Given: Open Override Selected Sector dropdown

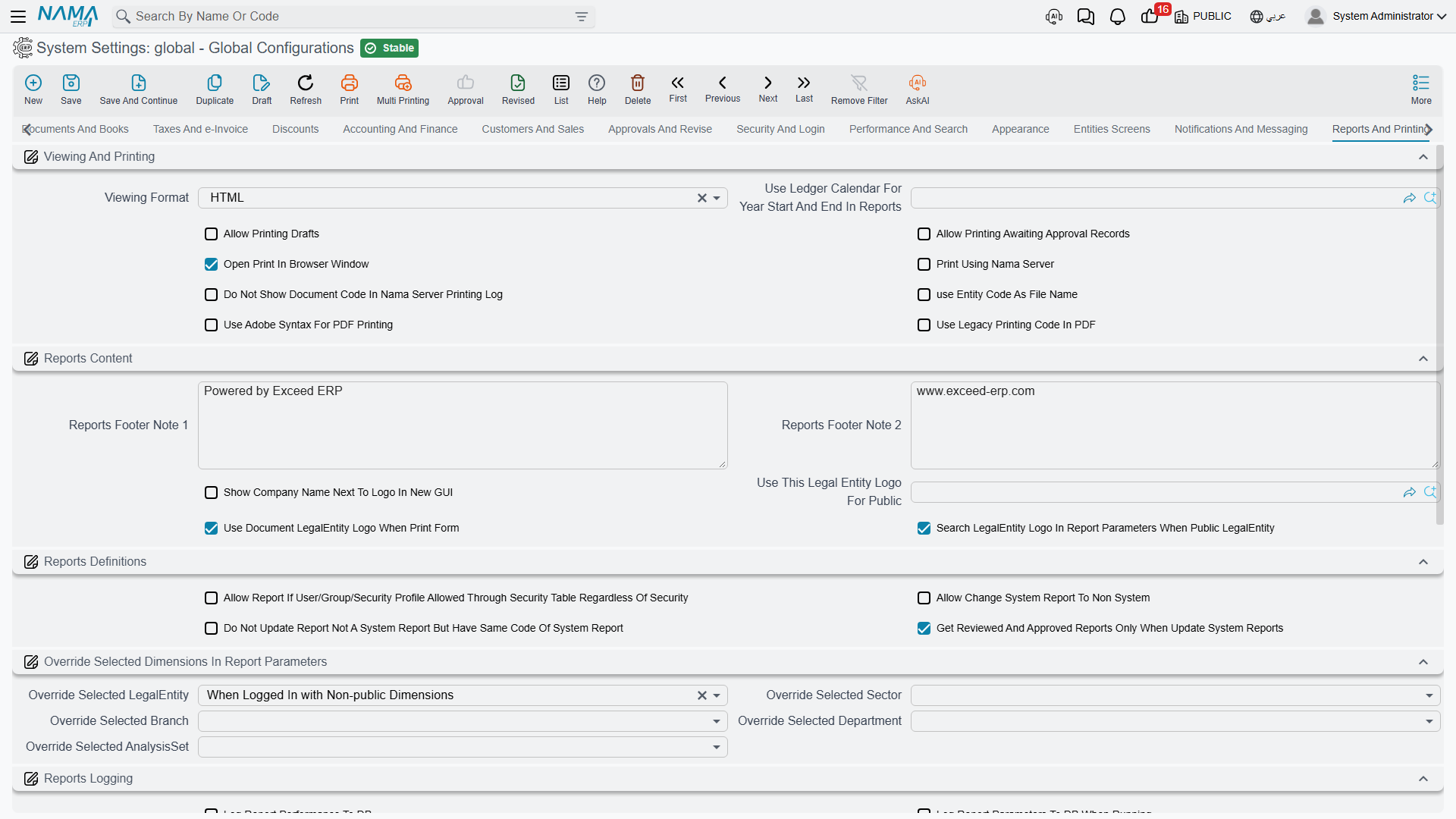Looking at the screenshot, I should [1429, 695].
